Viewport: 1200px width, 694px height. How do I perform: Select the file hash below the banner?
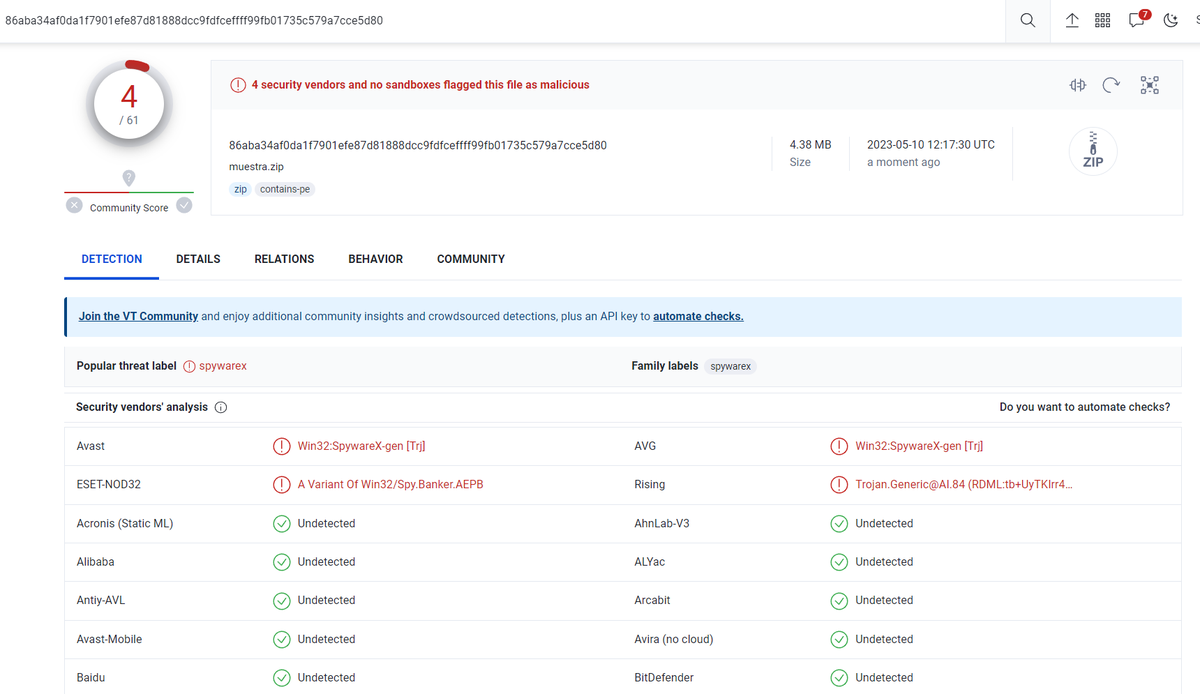click(x=418, y=145)
